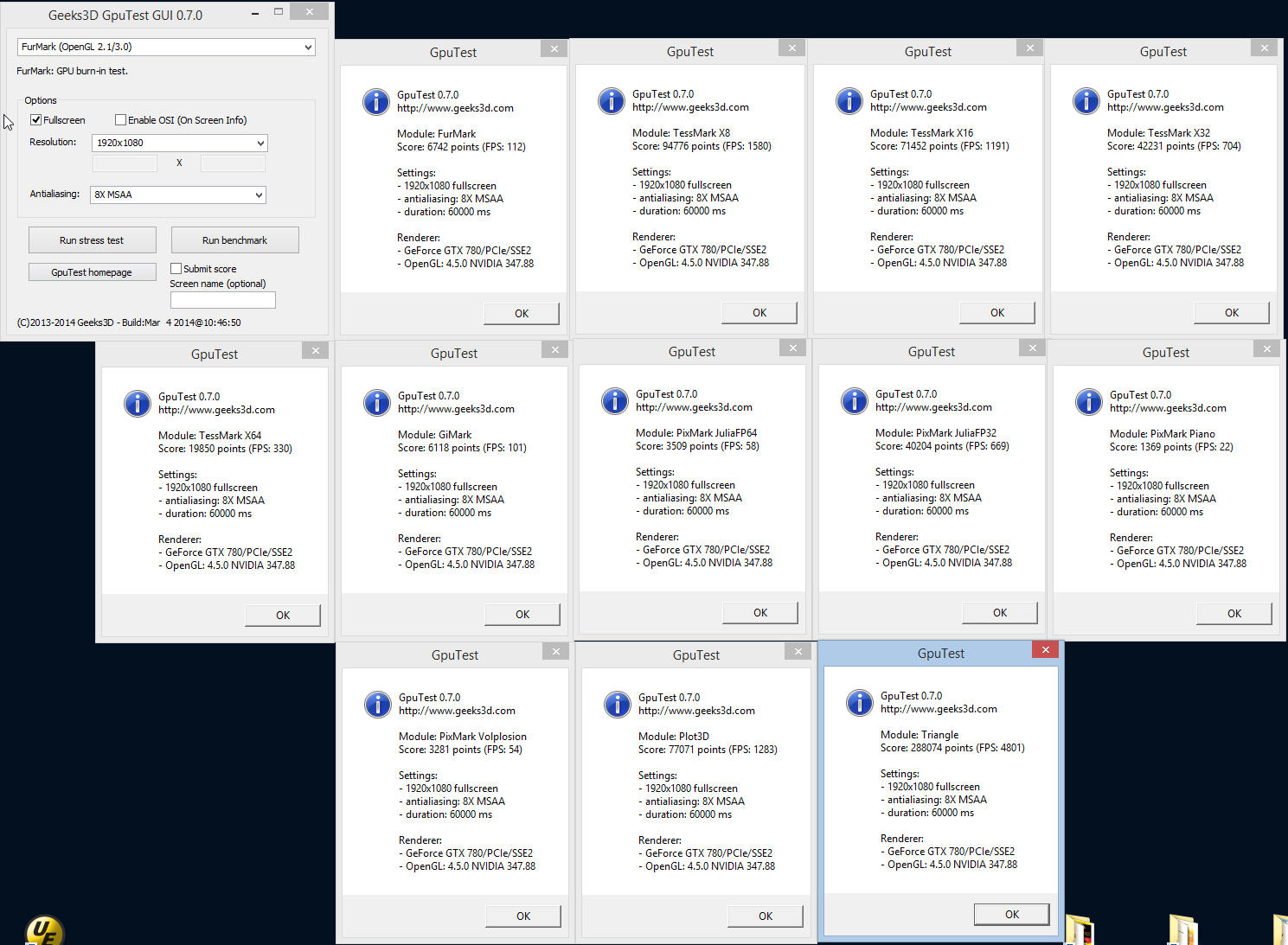Select the 'Score: 42231 points (FPS: 704)' text

1174,146
